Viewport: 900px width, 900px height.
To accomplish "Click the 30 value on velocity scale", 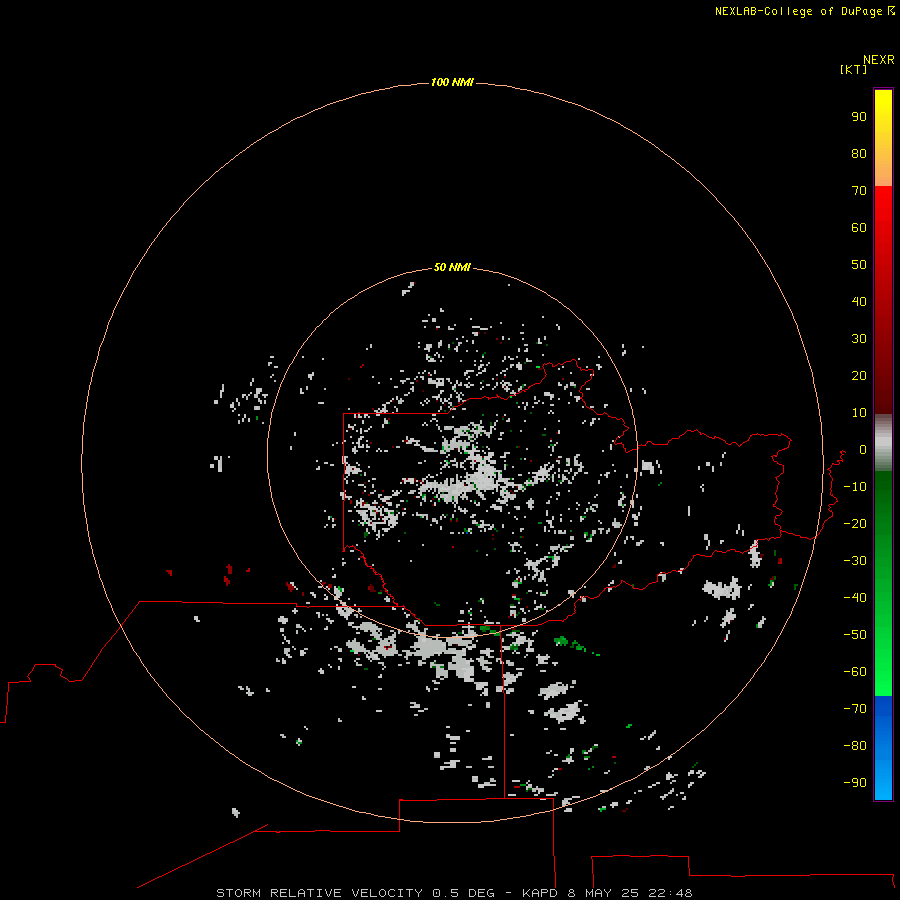I will [x=859, y=339].
